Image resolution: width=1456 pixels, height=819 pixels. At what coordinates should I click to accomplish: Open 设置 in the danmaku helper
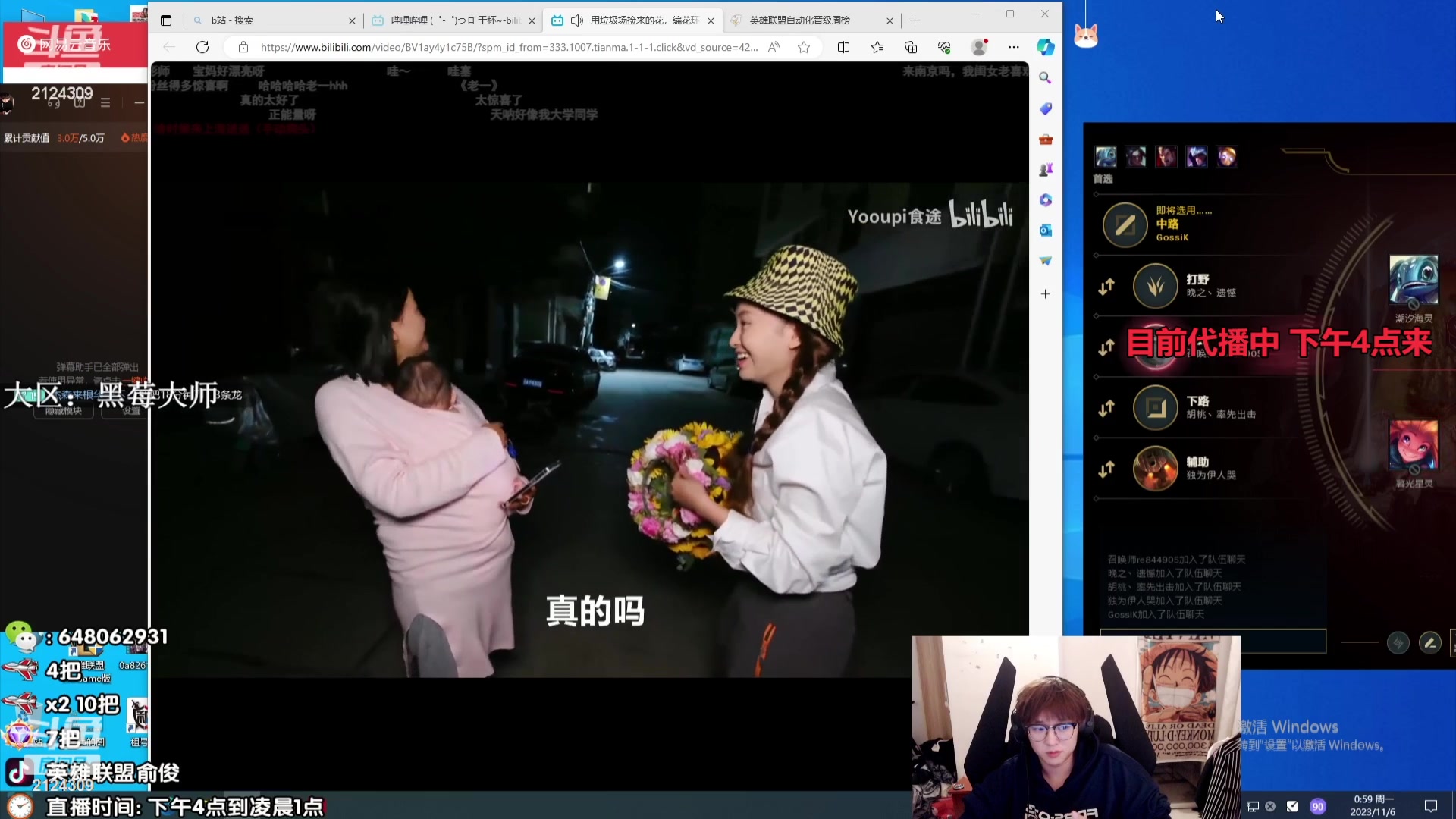tap(131, 411)
